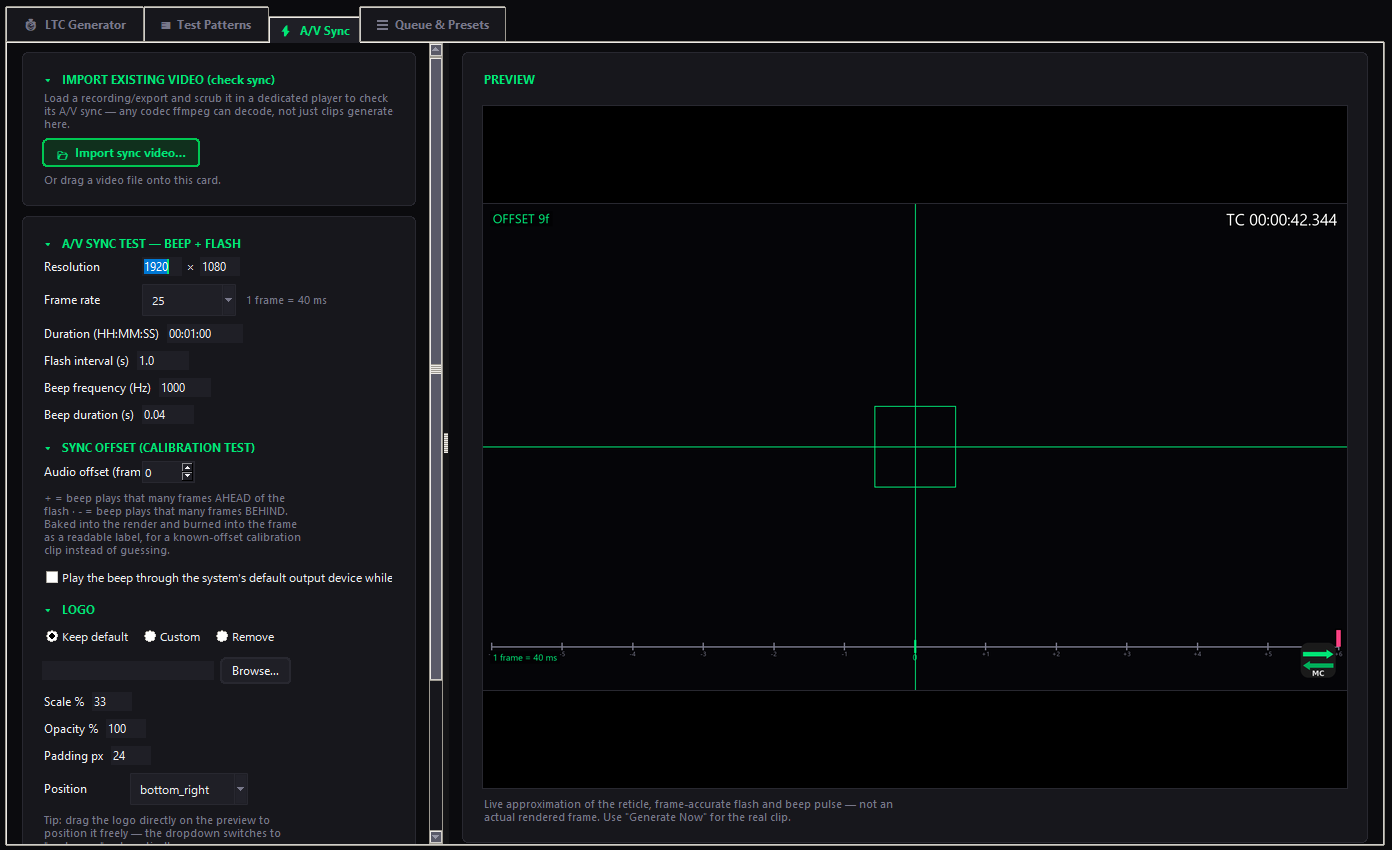This screenshot has height=850, width=1392.
Task: Collapse the Sync Offset calibration section
Action: point(48,448)
